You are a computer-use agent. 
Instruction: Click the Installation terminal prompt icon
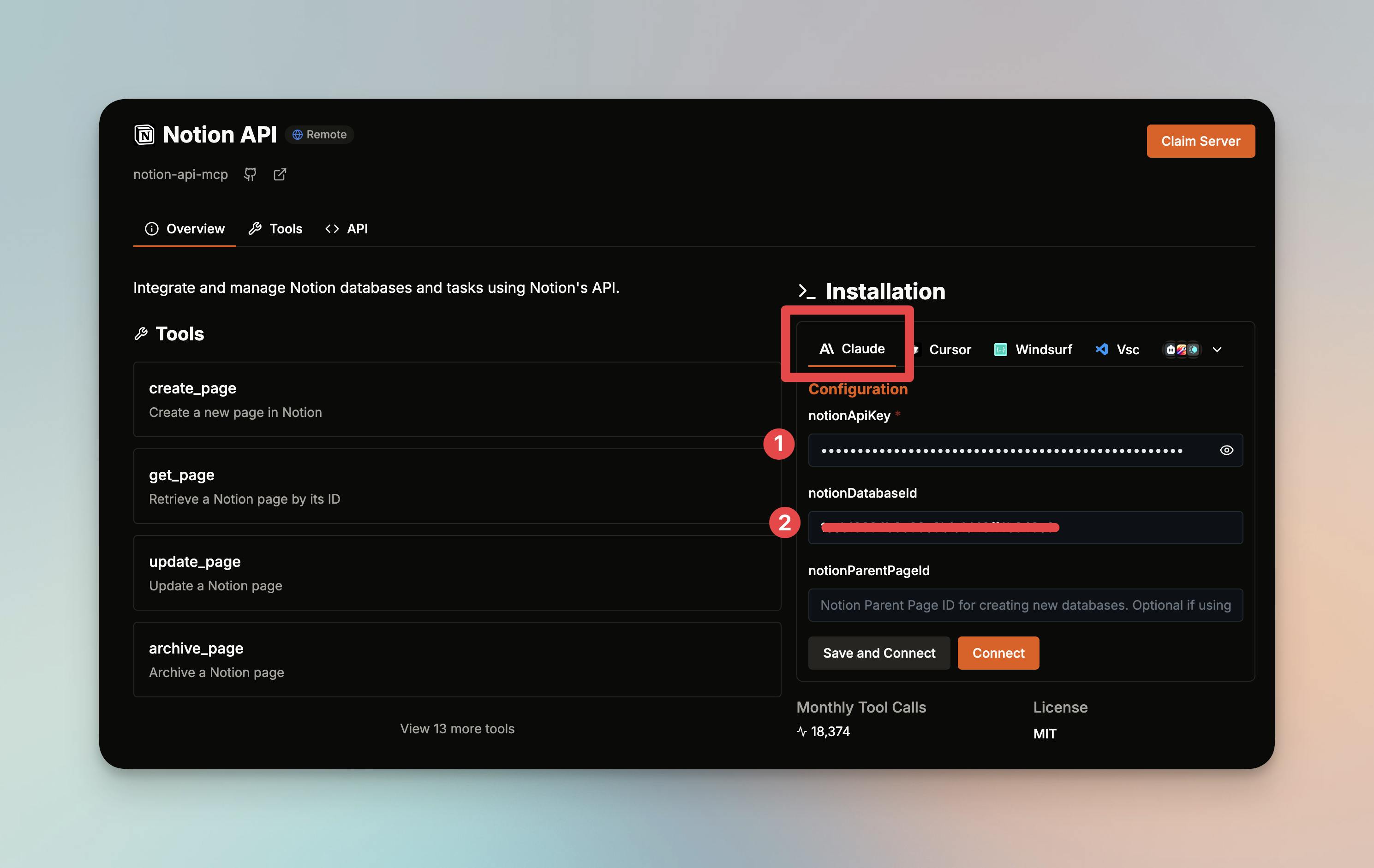(x=806, y=291)
